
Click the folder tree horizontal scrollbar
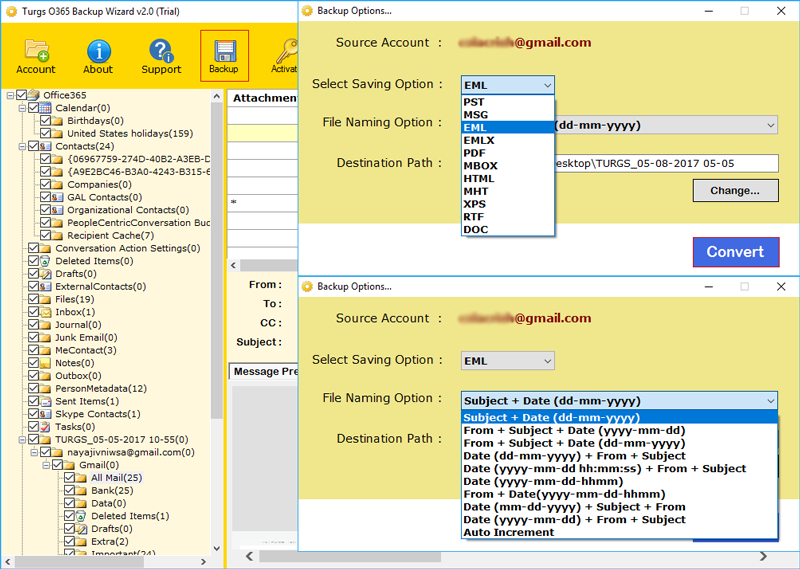pyautogui.click(x=104, y=561)
